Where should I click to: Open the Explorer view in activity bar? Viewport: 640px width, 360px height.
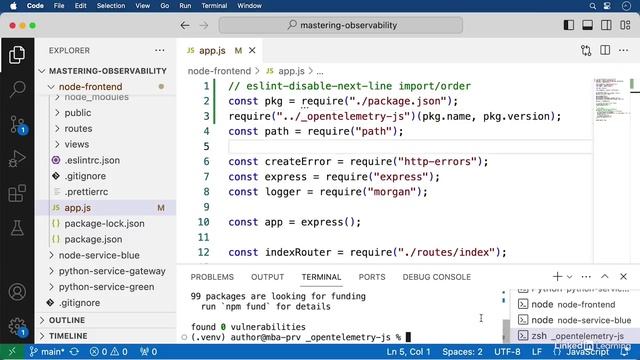pos(17,55)
